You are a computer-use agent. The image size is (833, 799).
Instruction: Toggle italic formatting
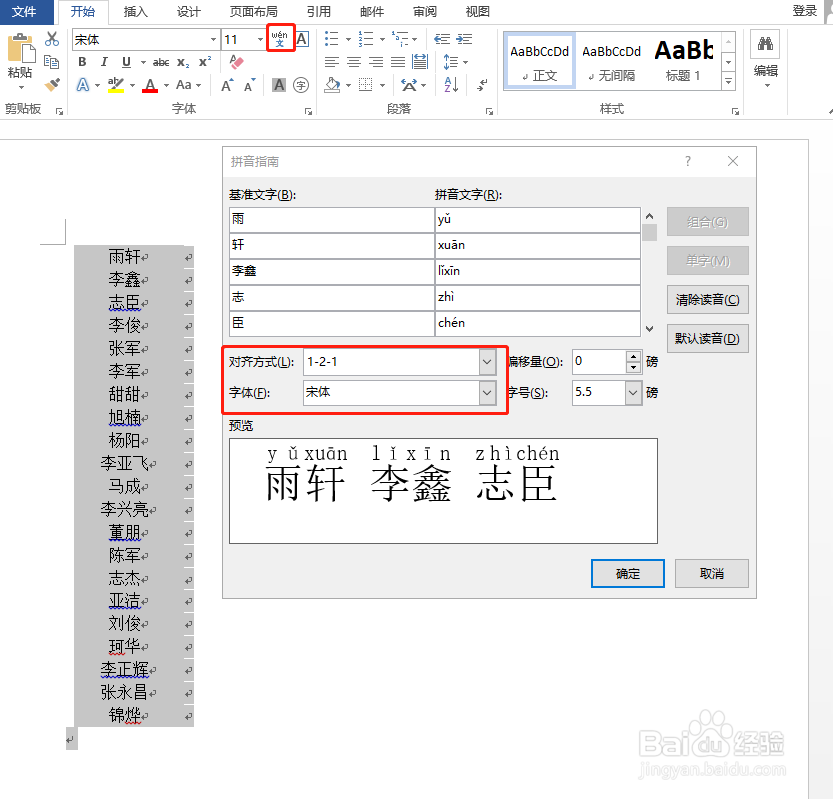click(x=103, y=61)
